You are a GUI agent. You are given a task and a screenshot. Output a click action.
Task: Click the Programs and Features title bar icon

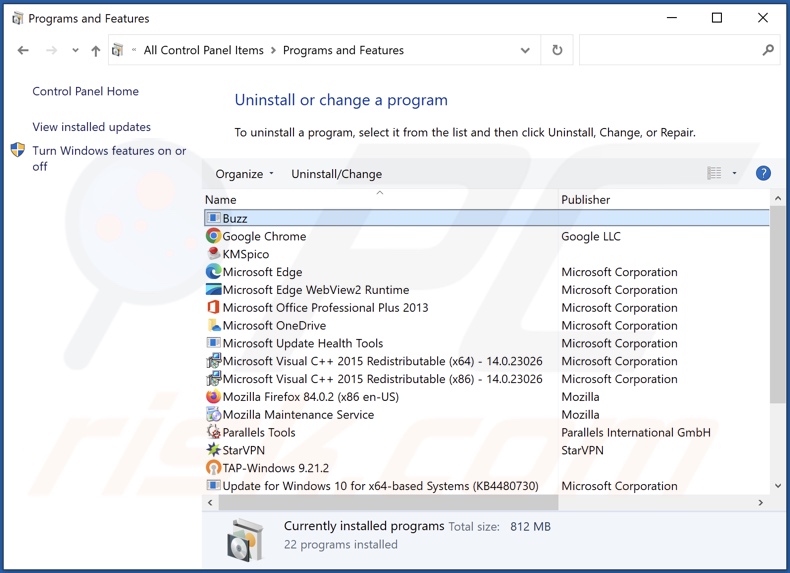coord(17,18)
